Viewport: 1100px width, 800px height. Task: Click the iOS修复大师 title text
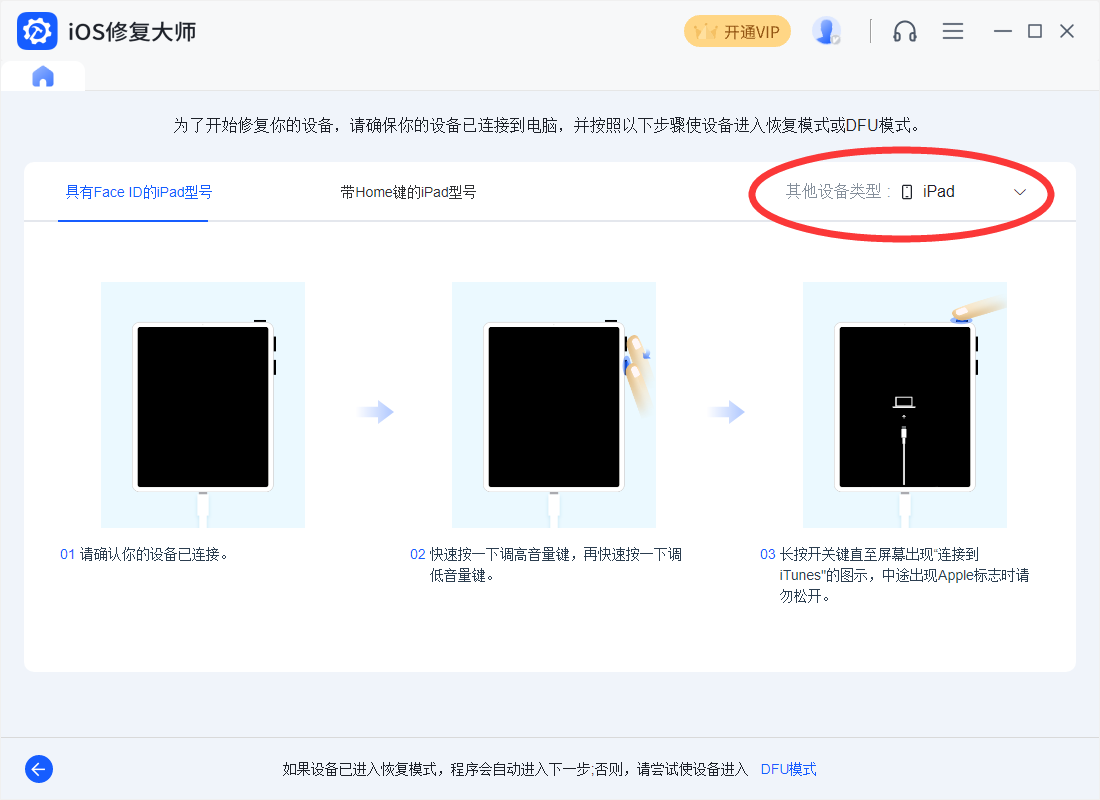132,32
